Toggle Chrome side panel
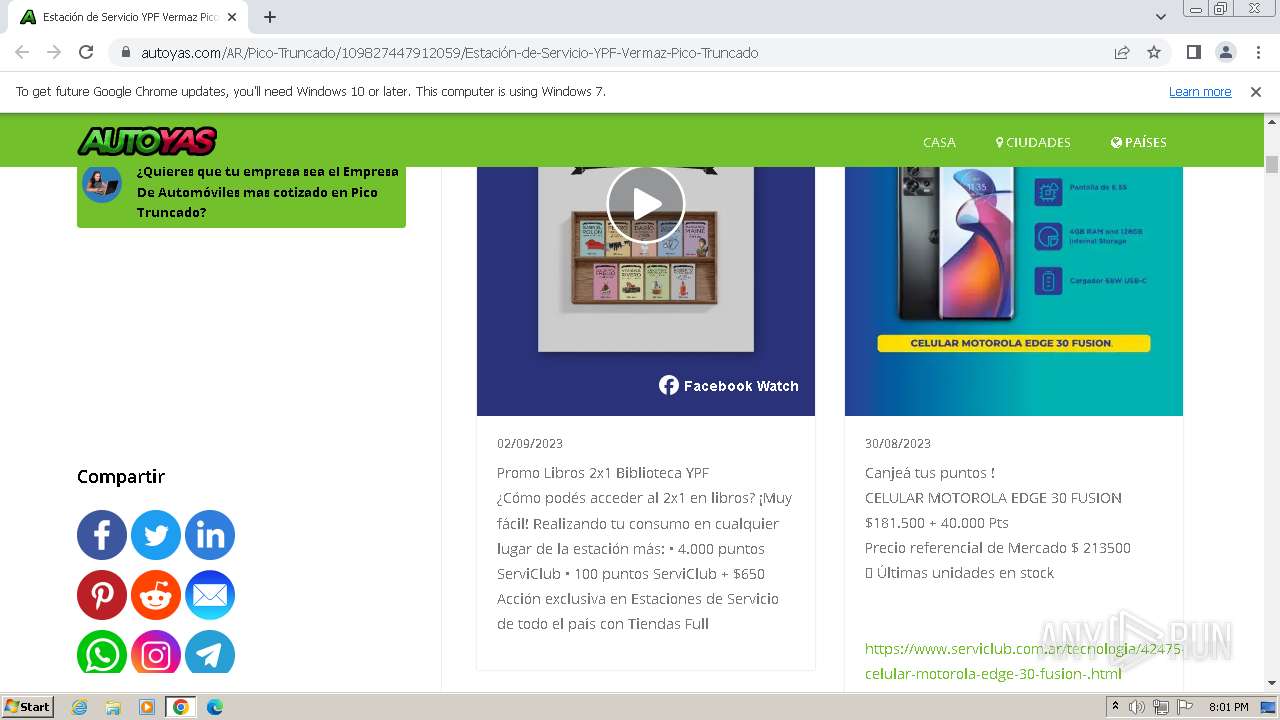Image resolution: width=1280 pixels, height=720 pixels. click(x=1193, y=52)
